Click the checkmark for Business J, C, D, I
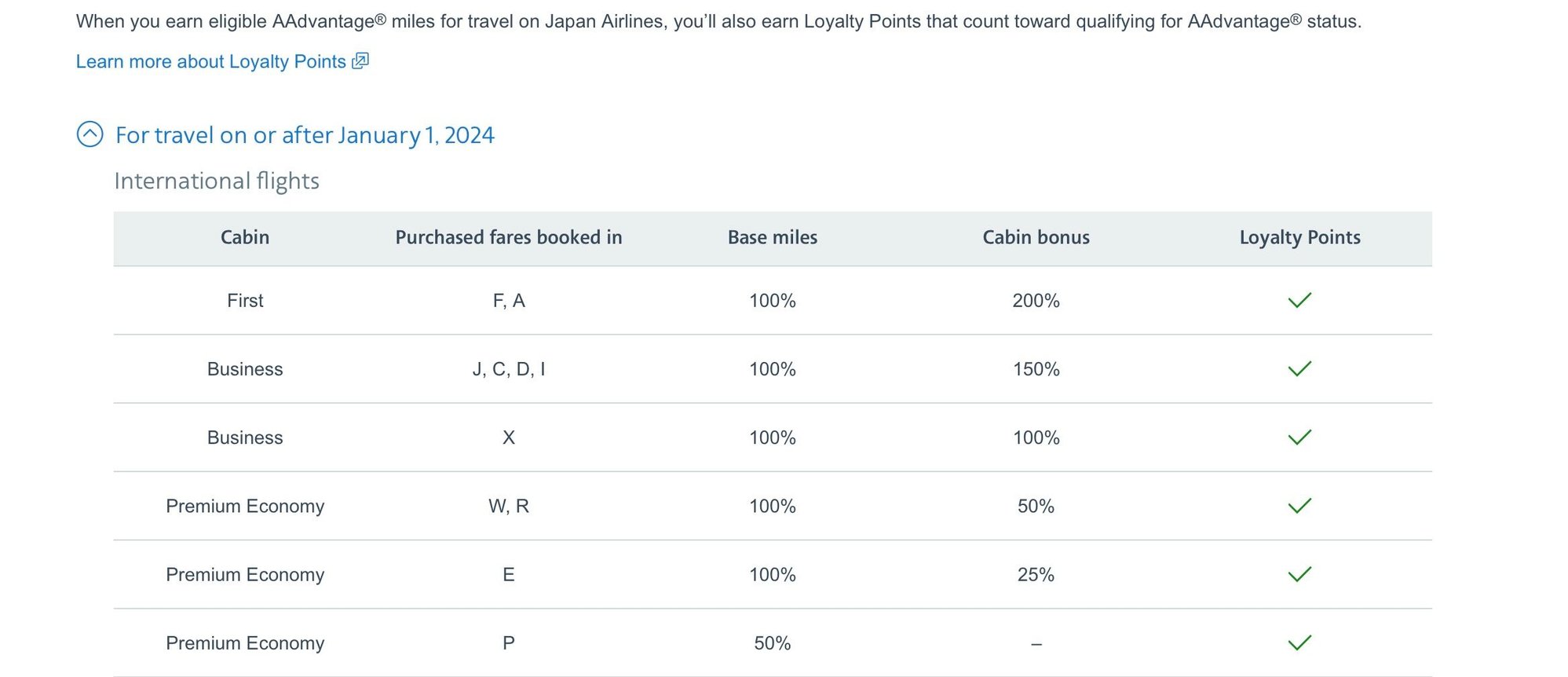 1299,368
